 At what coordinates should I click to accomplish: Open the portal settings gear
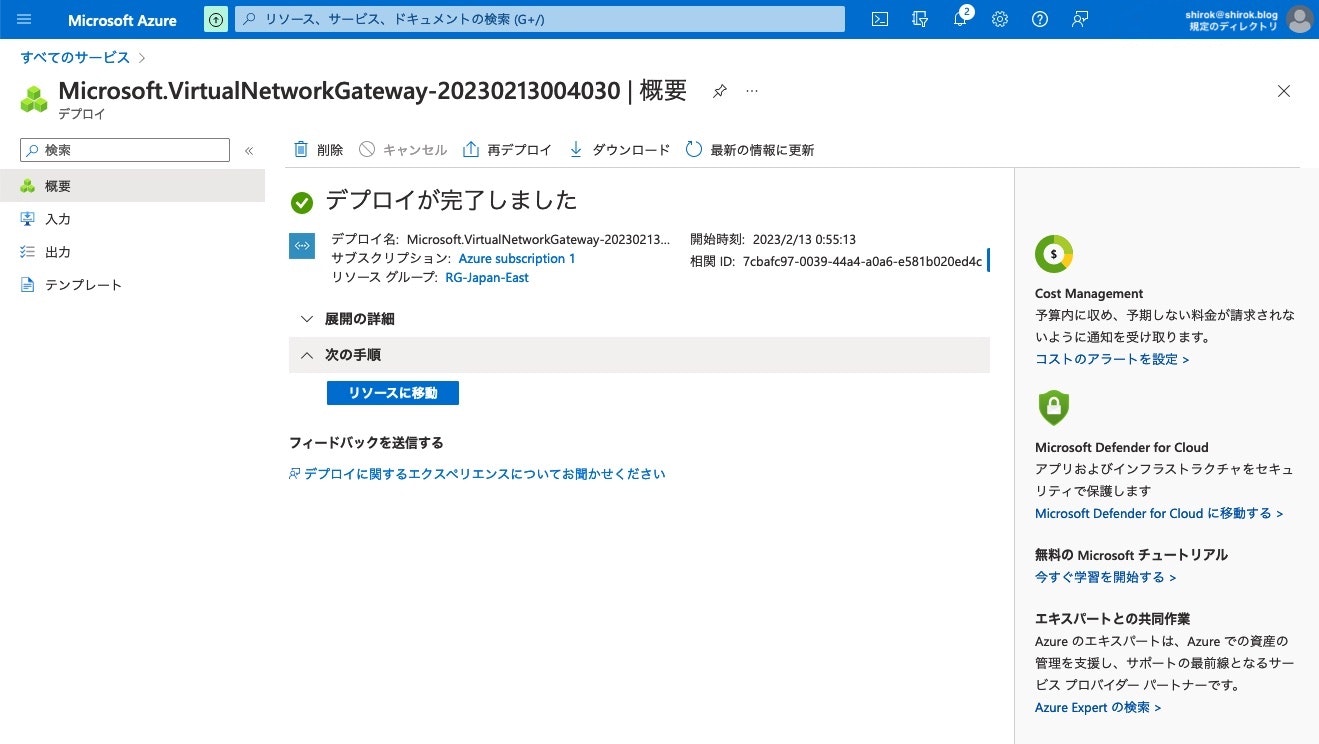click(1000, 19)
